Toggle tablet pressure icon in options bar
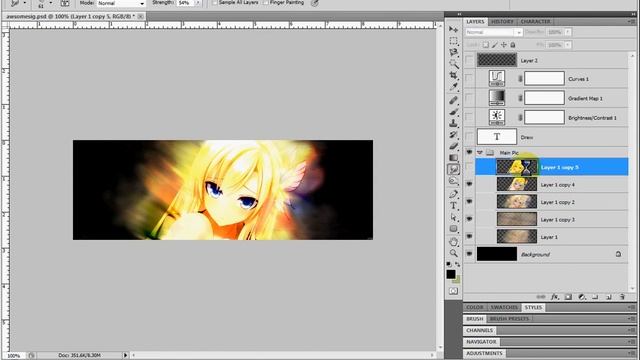The image size is (640, 360). [x=314, y=3]
